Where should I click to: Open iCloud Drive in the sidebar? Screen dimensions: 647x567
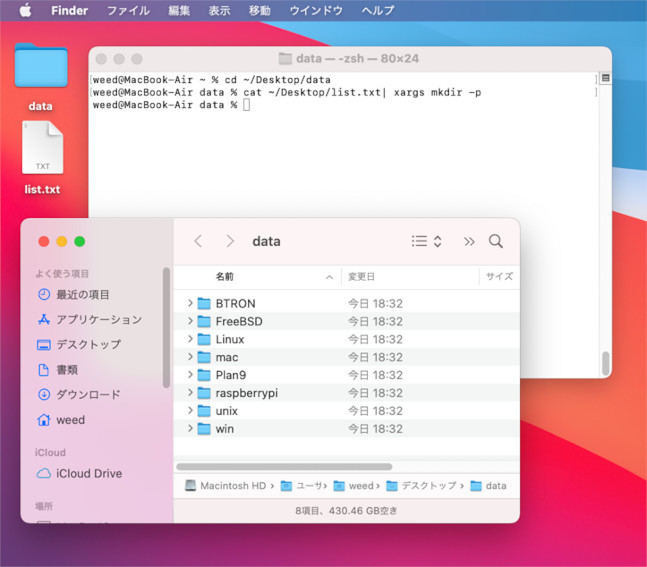point(79,473)
